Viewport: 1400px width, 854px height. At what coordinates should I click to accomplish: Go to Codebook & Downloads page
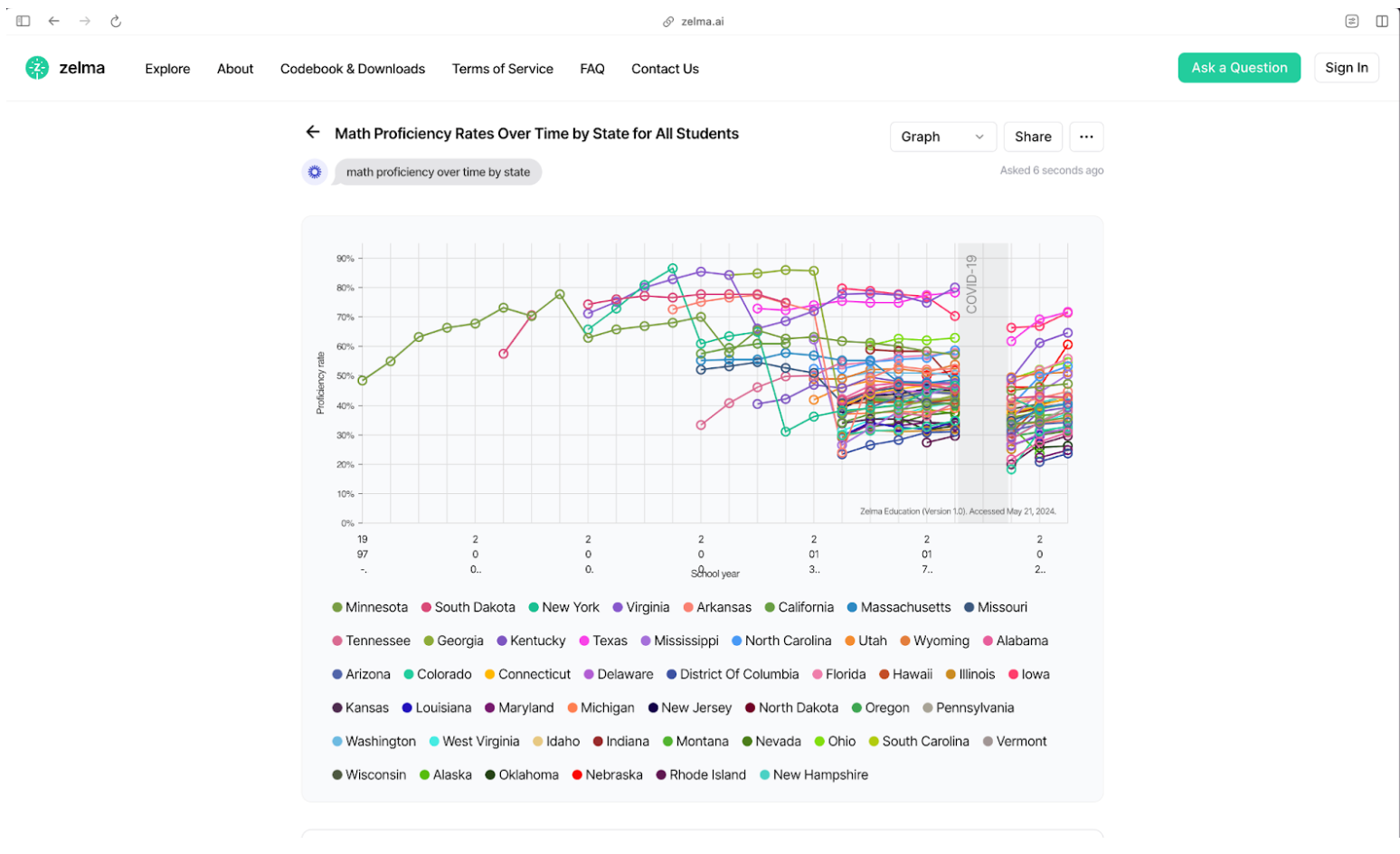[x=353, y=69]
